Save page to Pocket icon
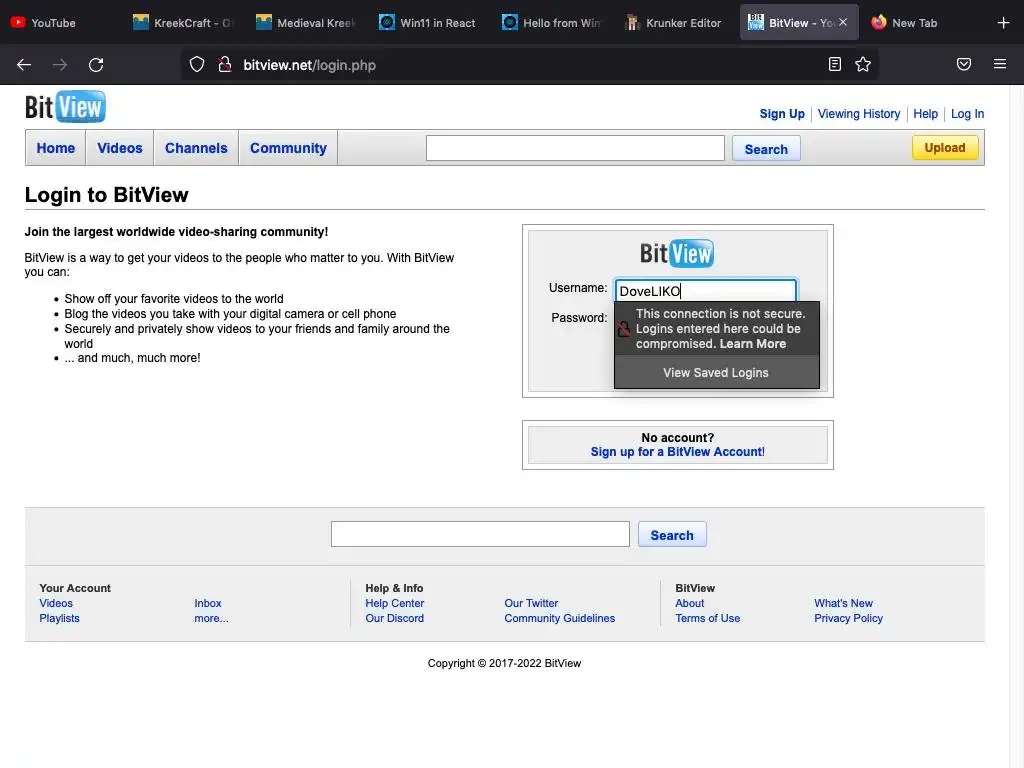This screenshot has height=768, width=1024. point(964,64)
